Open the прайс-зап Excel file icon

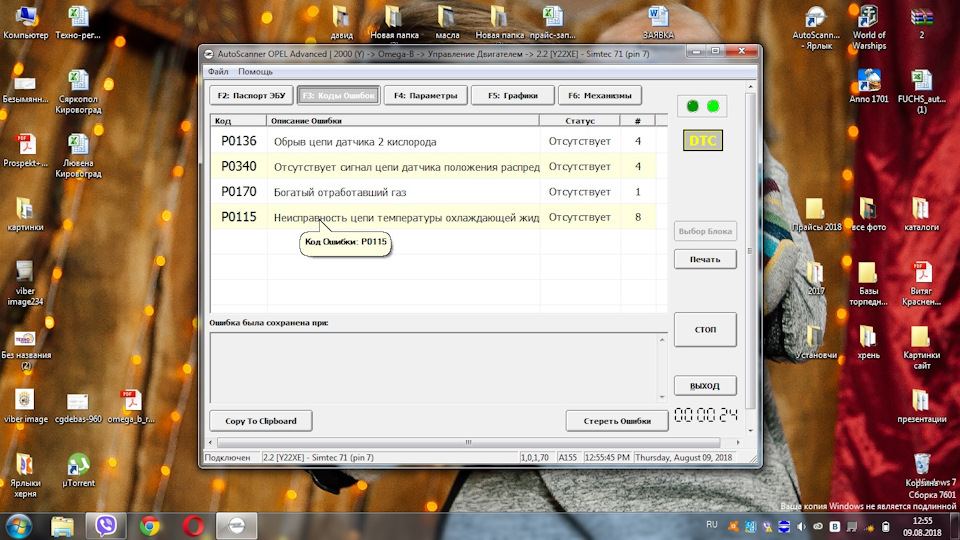552,21
